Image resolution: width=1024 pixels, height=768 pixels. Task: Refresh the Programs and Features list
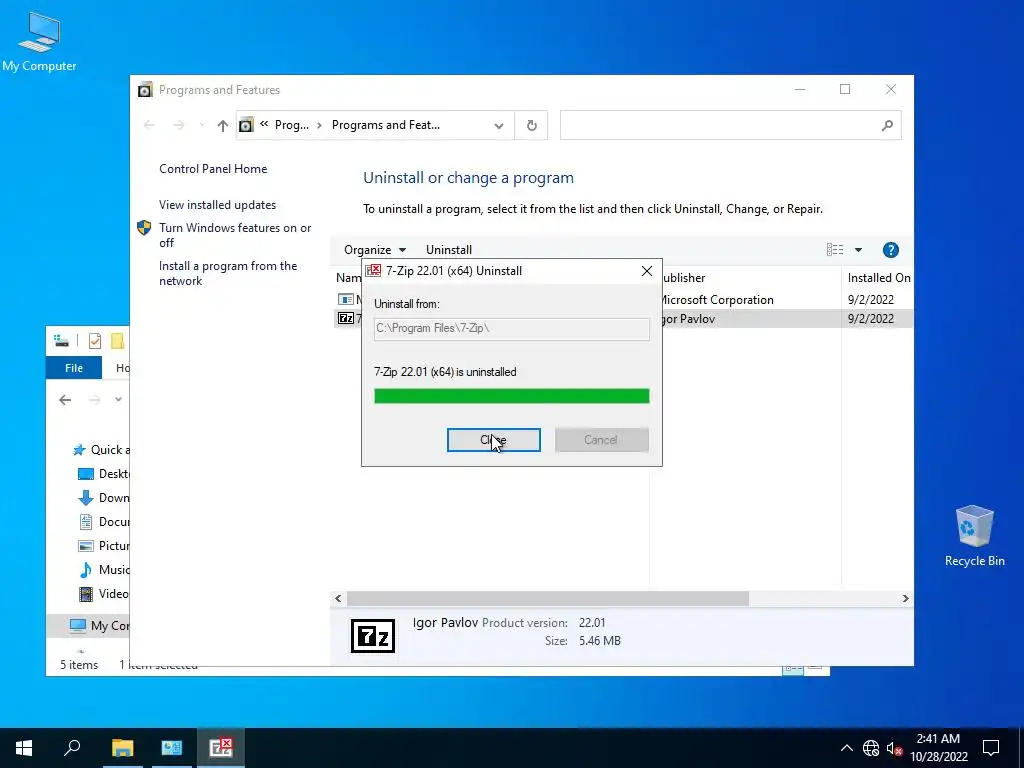coord(532,125)
